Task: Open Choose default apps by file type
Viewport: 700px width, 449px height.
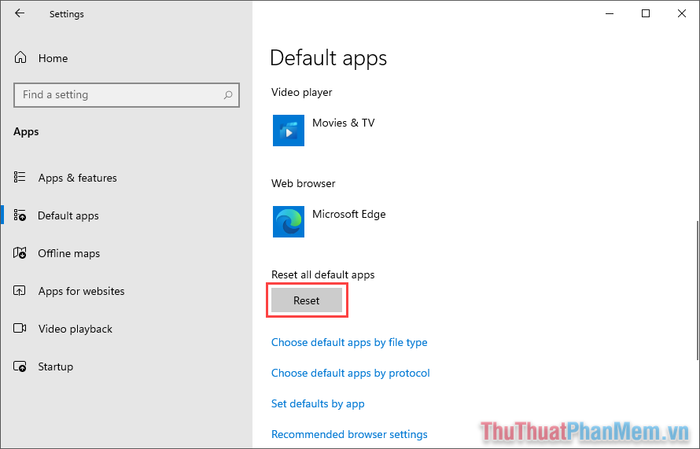Action: coord(349,342)
